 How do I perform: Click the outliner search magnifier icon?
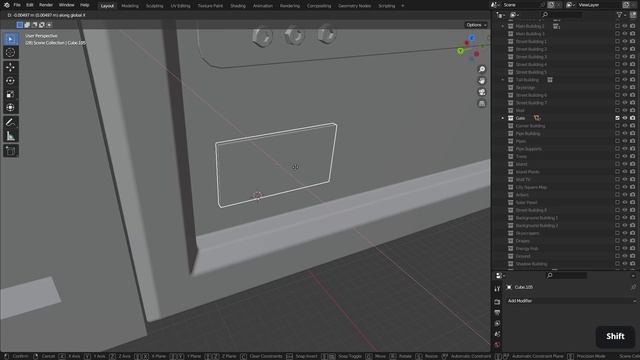[545, 15]
